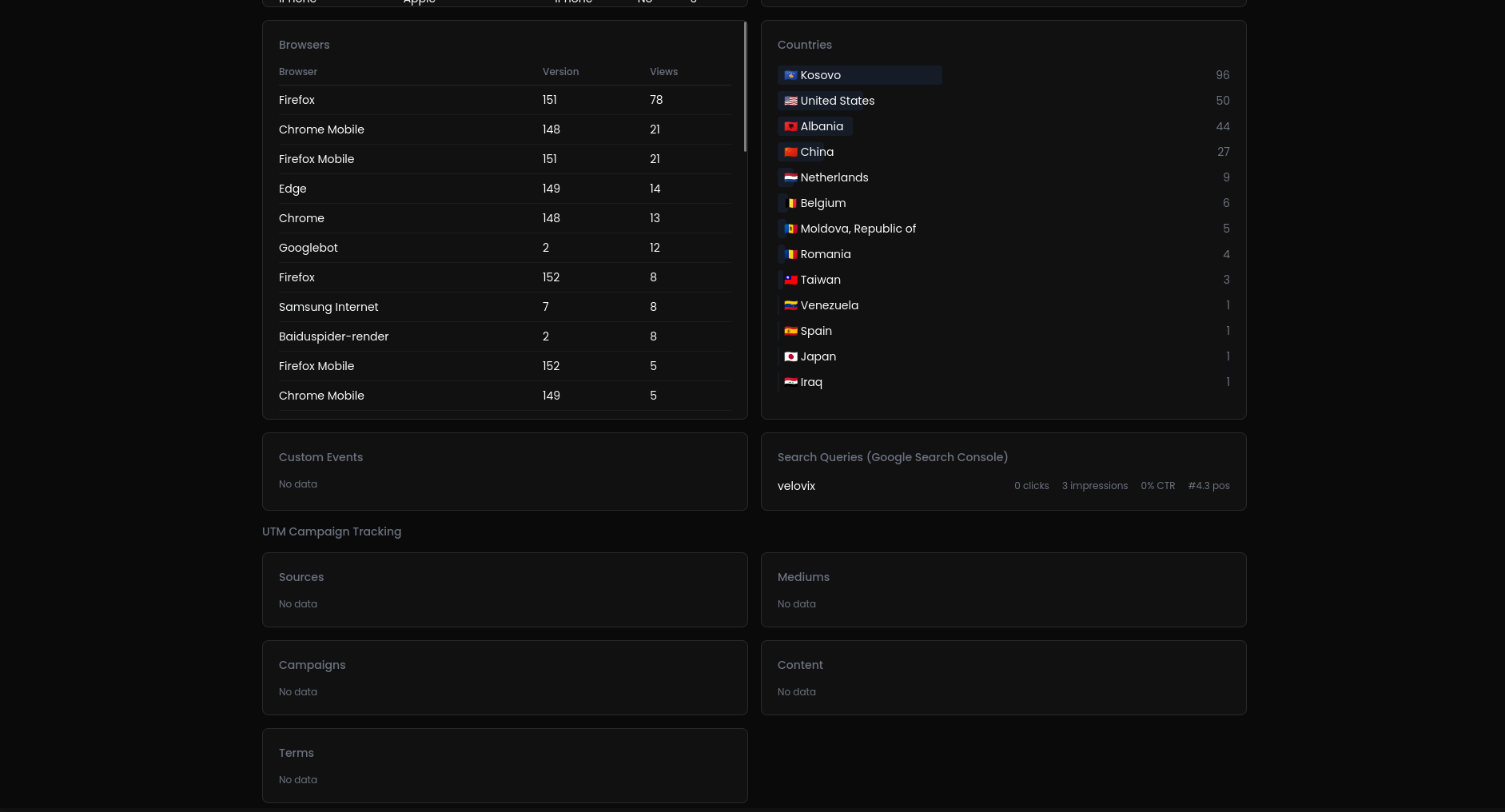Click the Campaigns panel heading
1505x812 pixels.
tap(312, 665)
